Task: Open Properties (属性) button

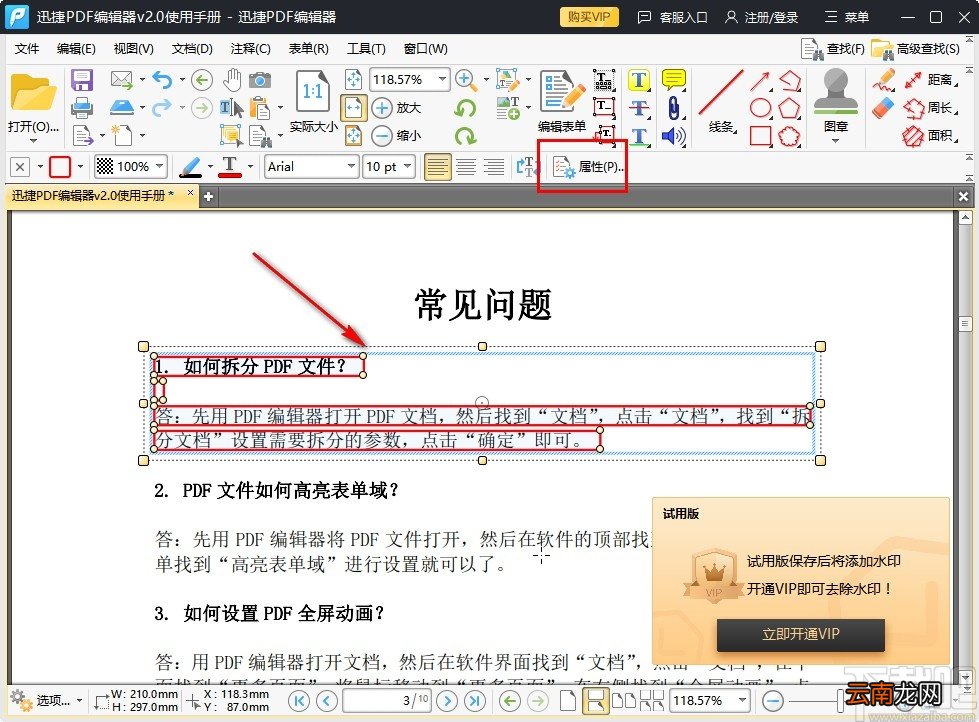Action: [x=588, y=167]
